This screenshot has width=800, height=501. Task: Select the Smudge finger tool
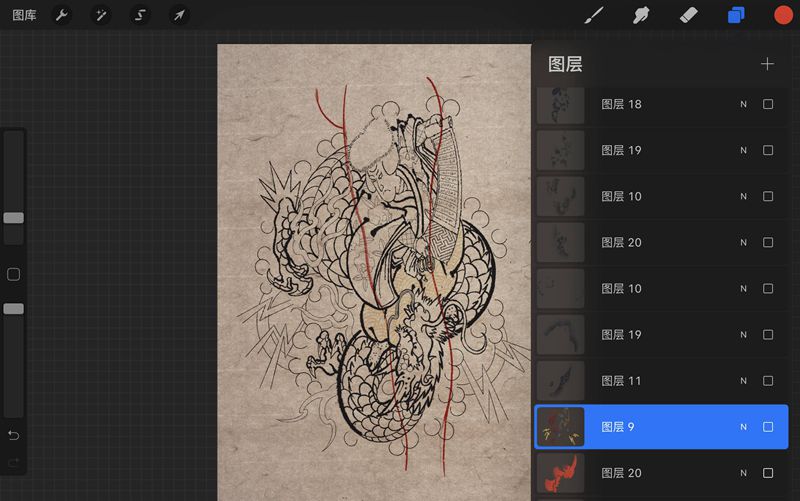(x=641, y=15)
